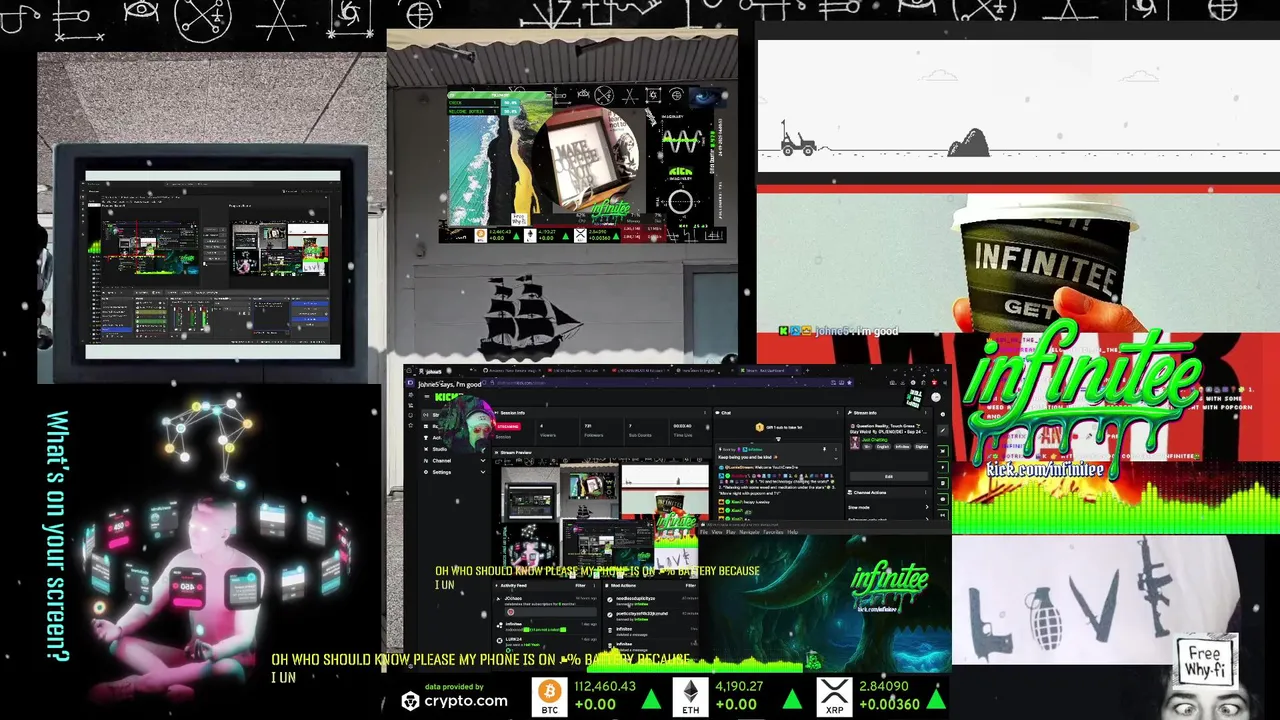The width and height of the screenshot is (1280, 720).
Task: Open the Session info panel options menu
Action: [705, 413]
